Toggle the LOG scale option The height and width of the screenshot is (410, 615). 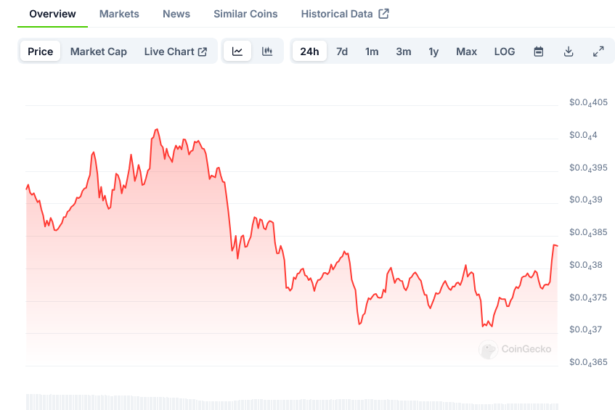tap(505, 51)
